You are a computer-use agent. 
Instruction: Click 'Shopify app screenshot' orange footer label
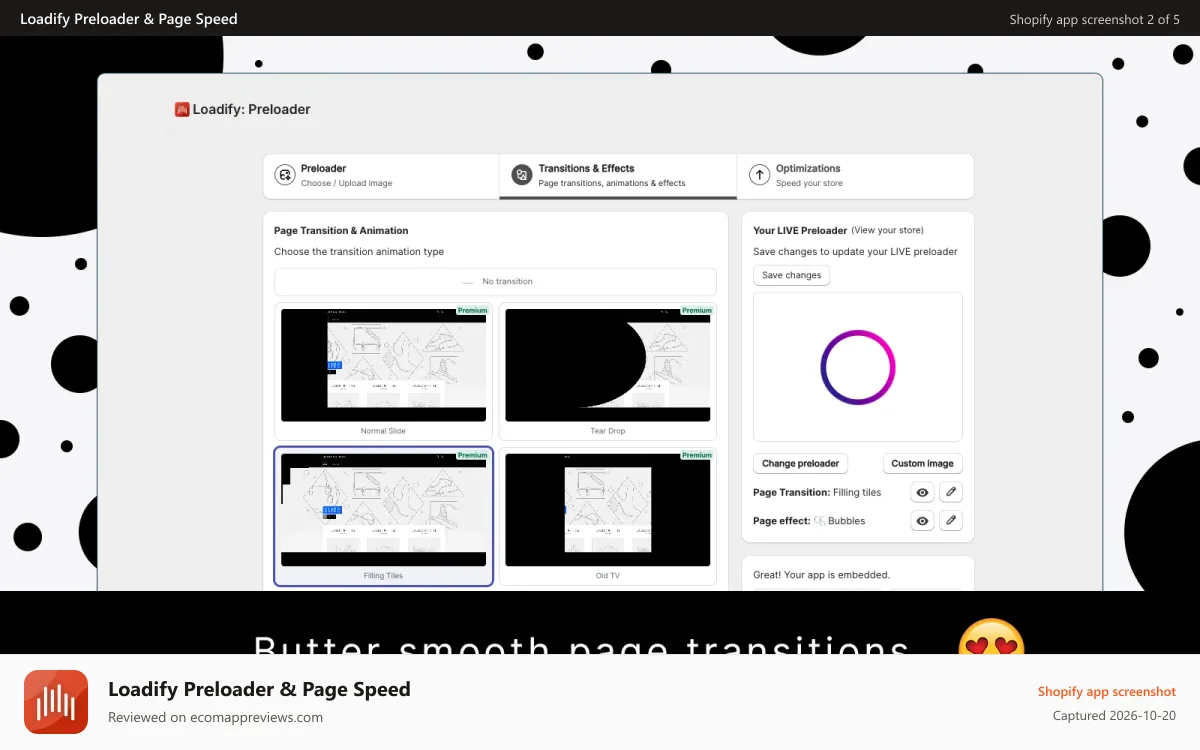[x=1107, y=691]
